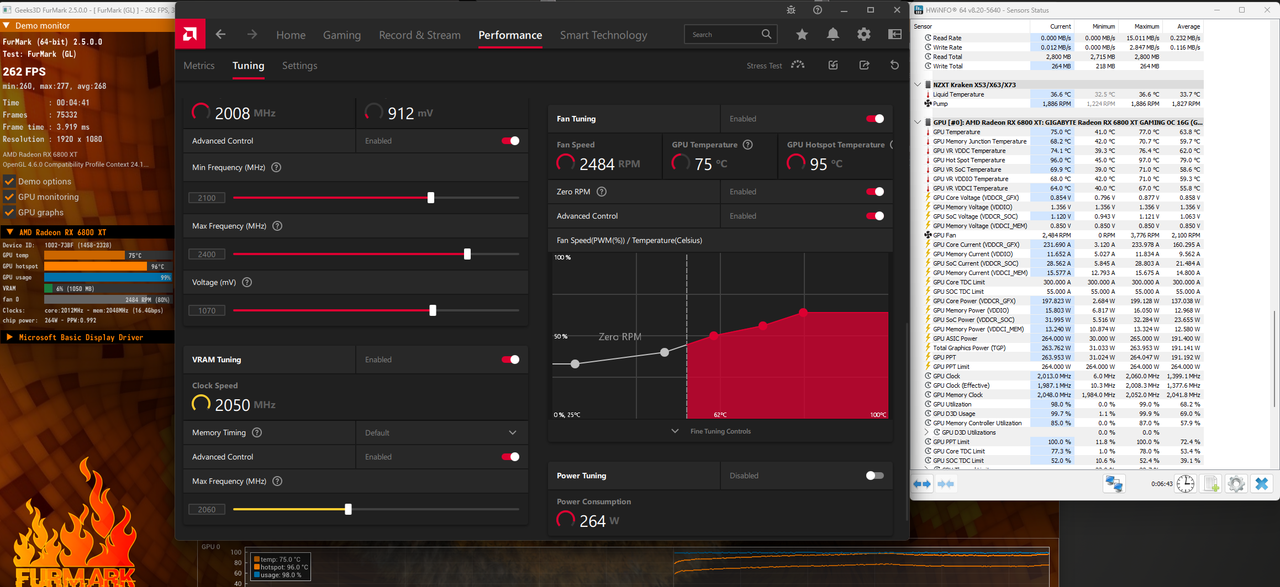The image size is (1280, 587).
Task: Toggle the sidebar panel icon
Action: tap(894, 34)
